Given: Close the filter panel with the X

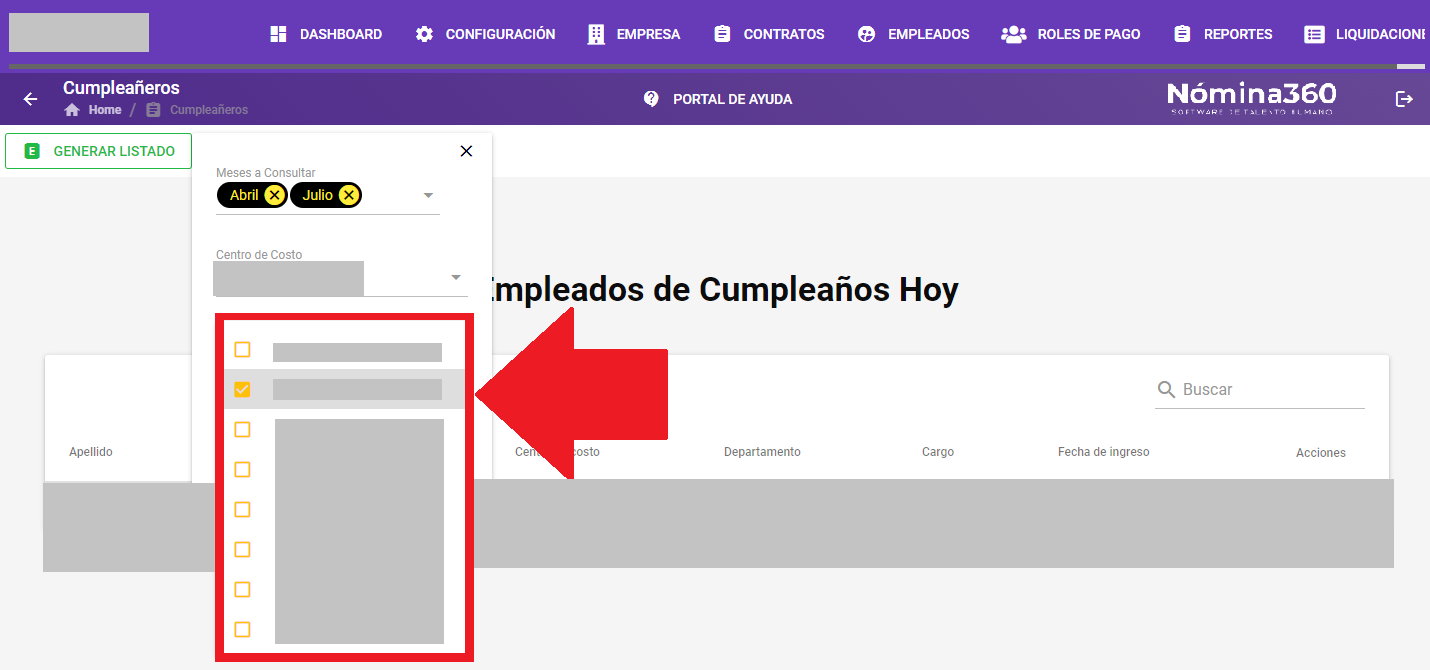Looking at the screenshot, I should (x=466, y=151).
